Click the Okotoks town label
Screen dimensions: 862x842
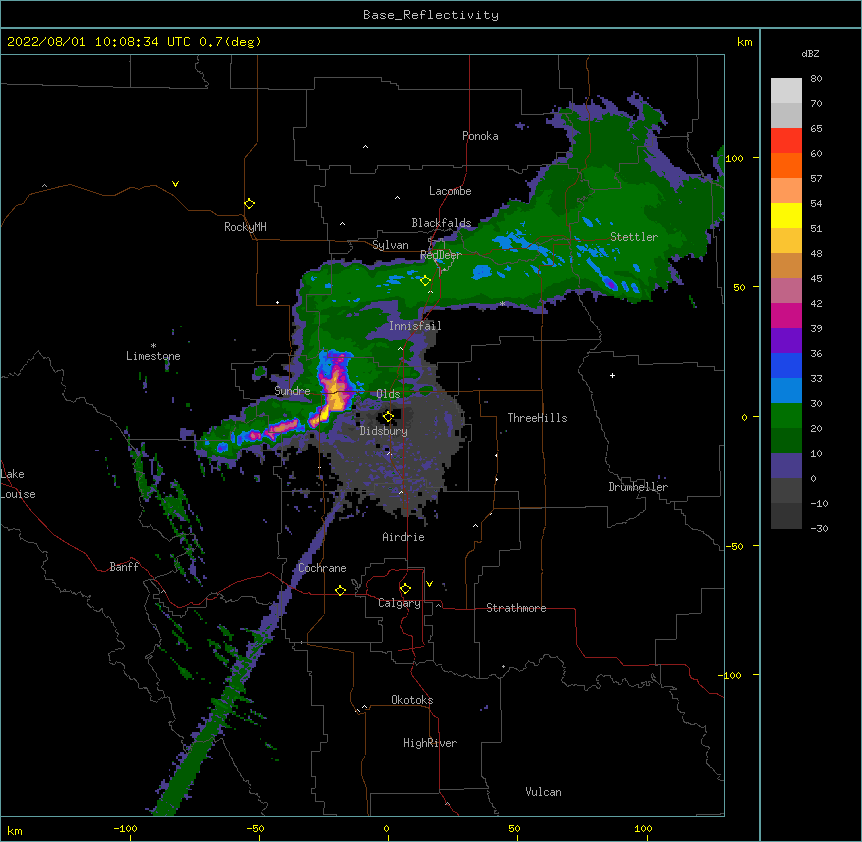point(412,700)
